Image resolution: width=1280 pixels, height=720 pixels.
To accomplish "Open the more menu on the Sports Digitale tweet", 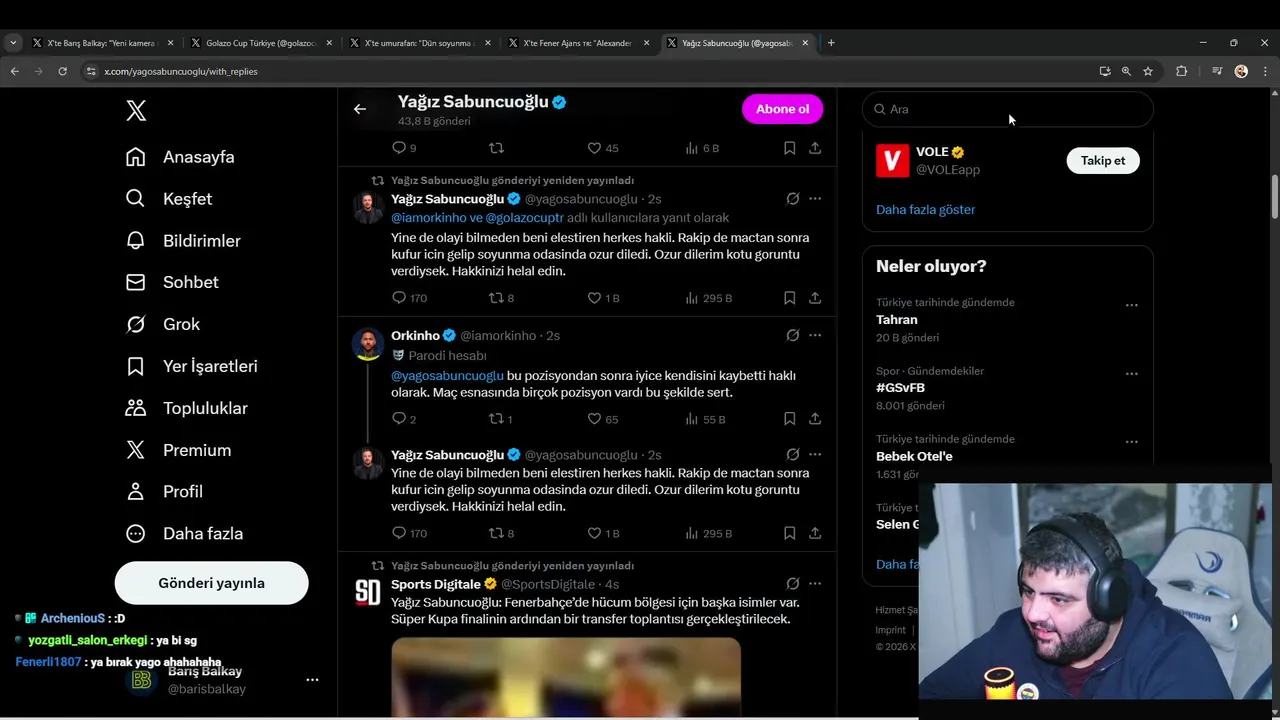I will pyautogui.click(x=815, y=584).
